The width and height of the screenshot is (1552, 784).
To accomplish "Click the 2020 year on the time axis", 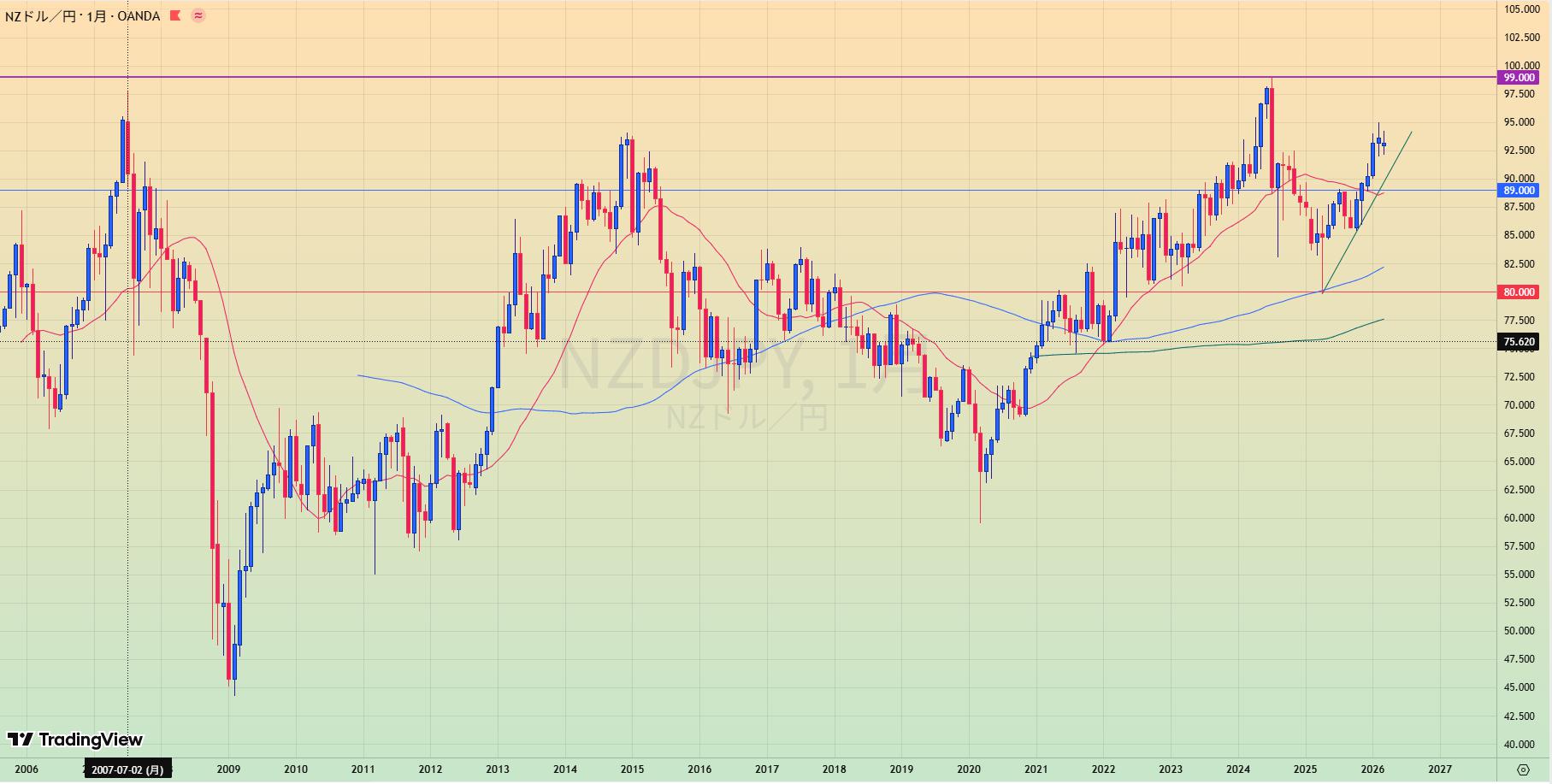I will coord(968,769).
